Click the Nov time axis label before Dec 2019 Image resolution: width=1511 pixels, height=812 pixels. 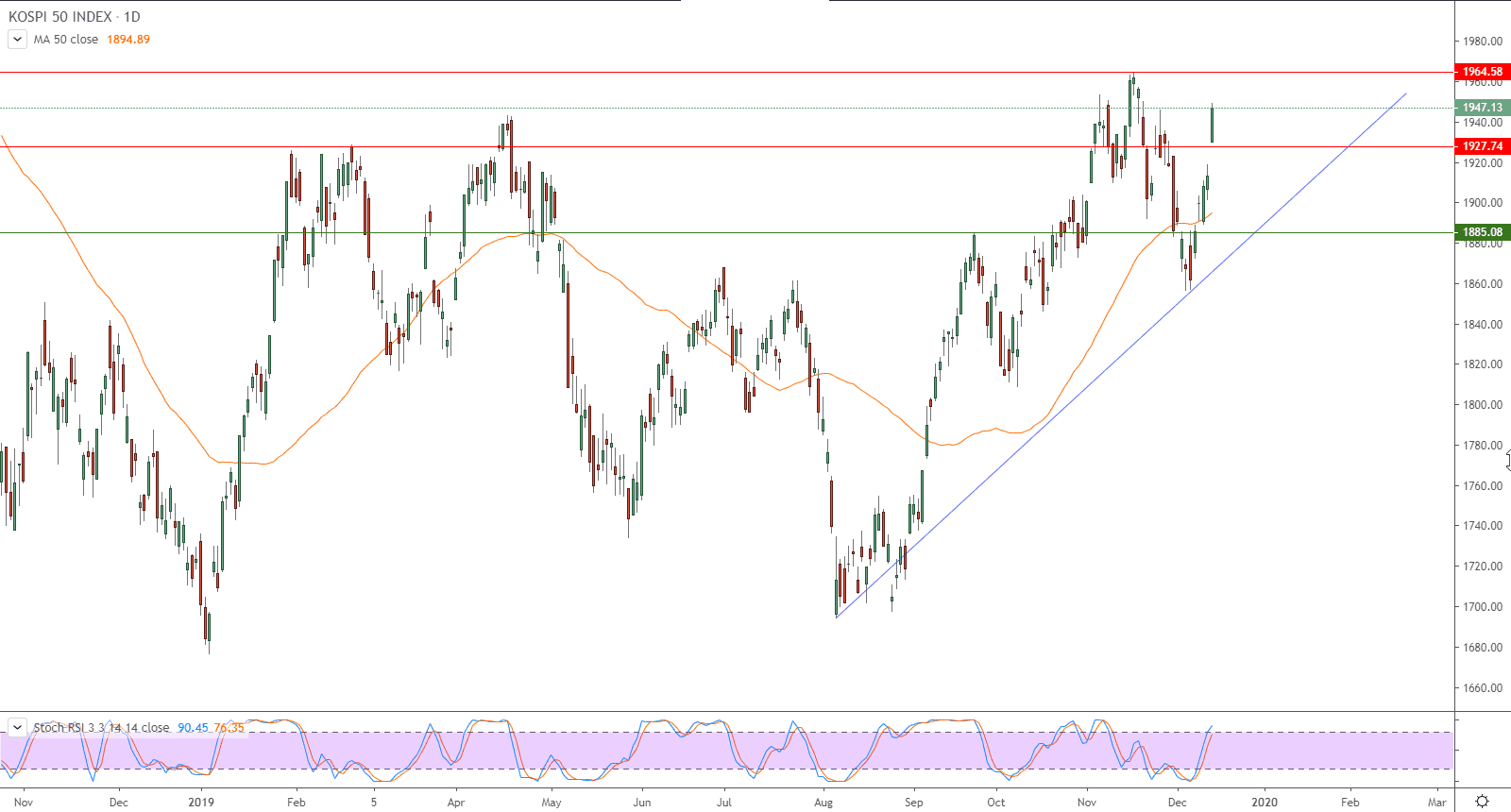pos(1087,803)
